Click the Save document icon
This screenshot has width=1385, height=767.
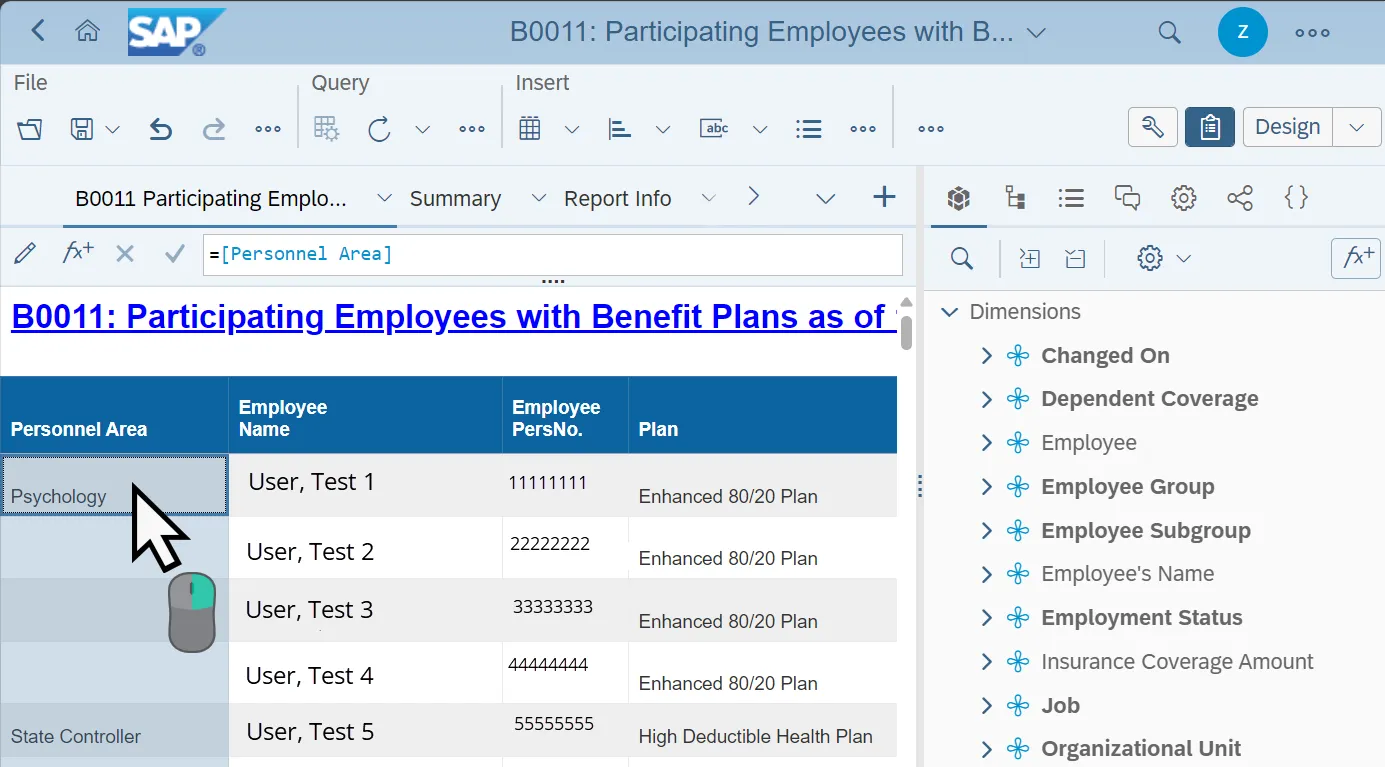(81, 129)
